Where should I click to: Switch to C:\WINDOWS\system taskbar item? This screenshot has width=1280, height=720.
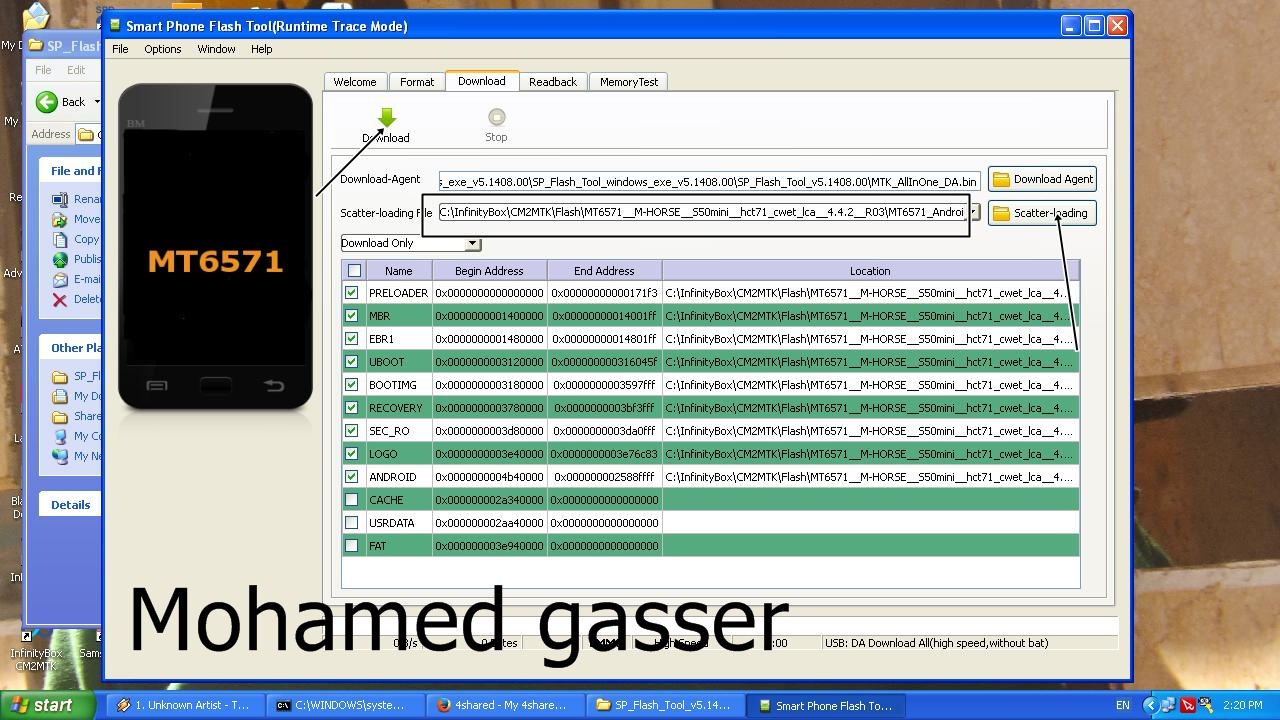click(x=347, y=705)
